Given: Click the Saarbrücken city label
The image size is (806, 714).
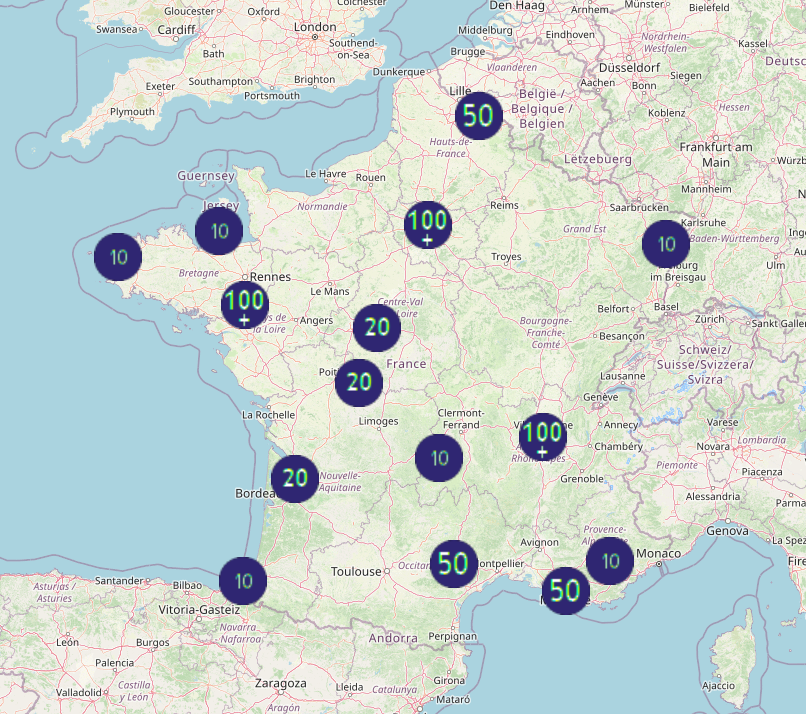Looking at the screenshot, I should click(639, 208).
